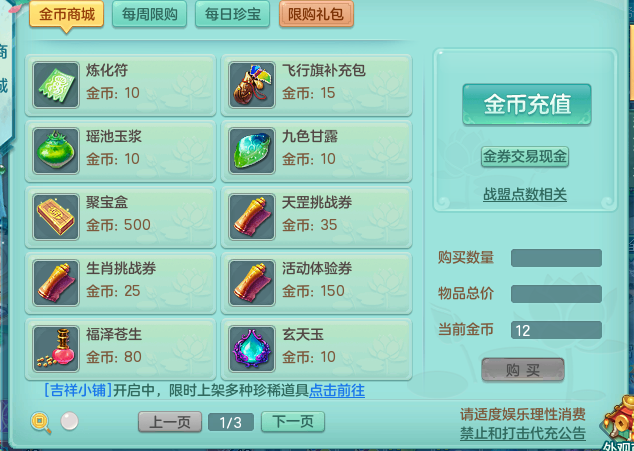634x451 pixels.
Task: Click the gold coin magnifier search icon
Action: 41,422
